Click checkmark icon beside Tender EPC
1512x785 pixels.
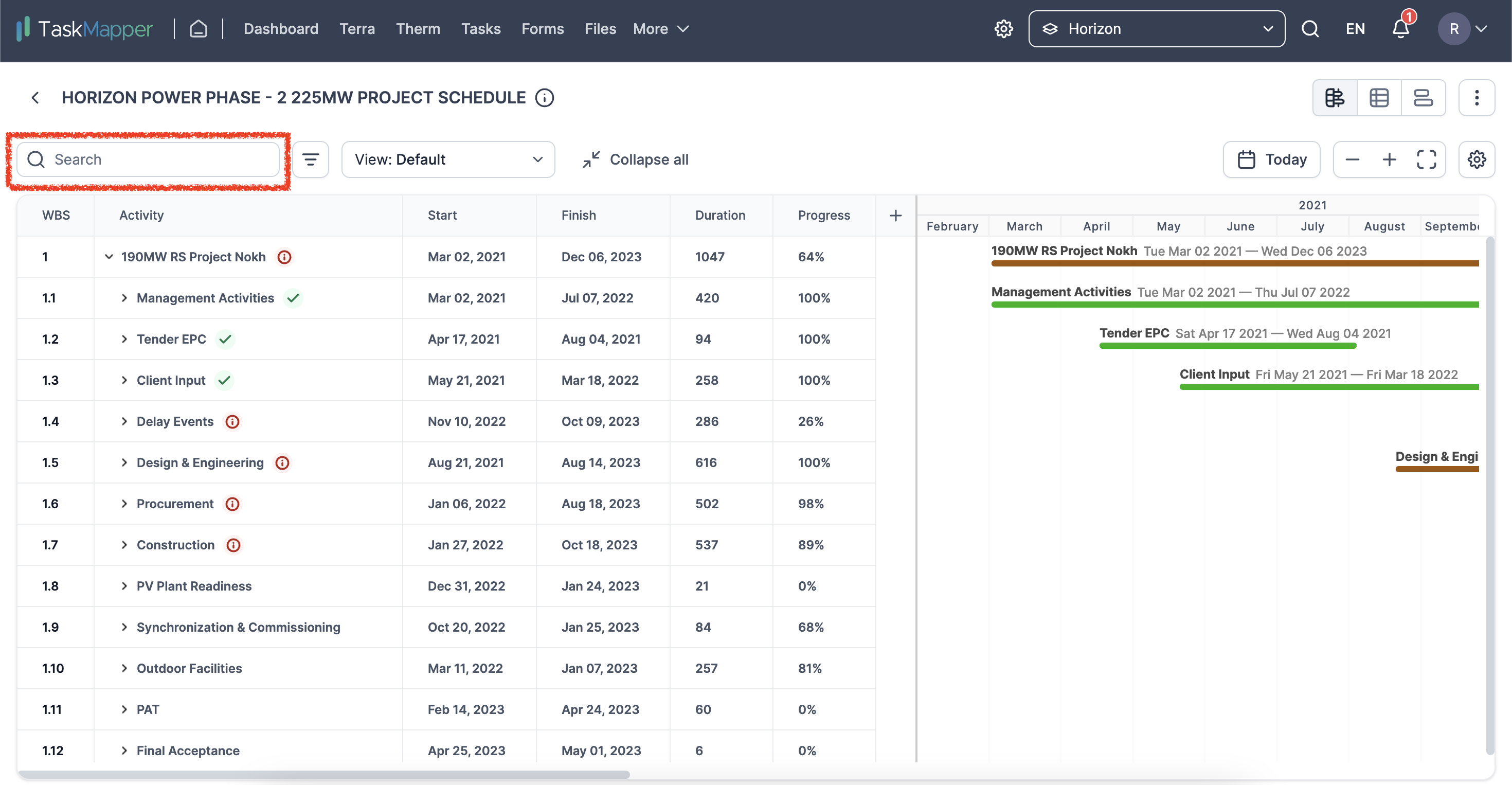tap(225, 339)
